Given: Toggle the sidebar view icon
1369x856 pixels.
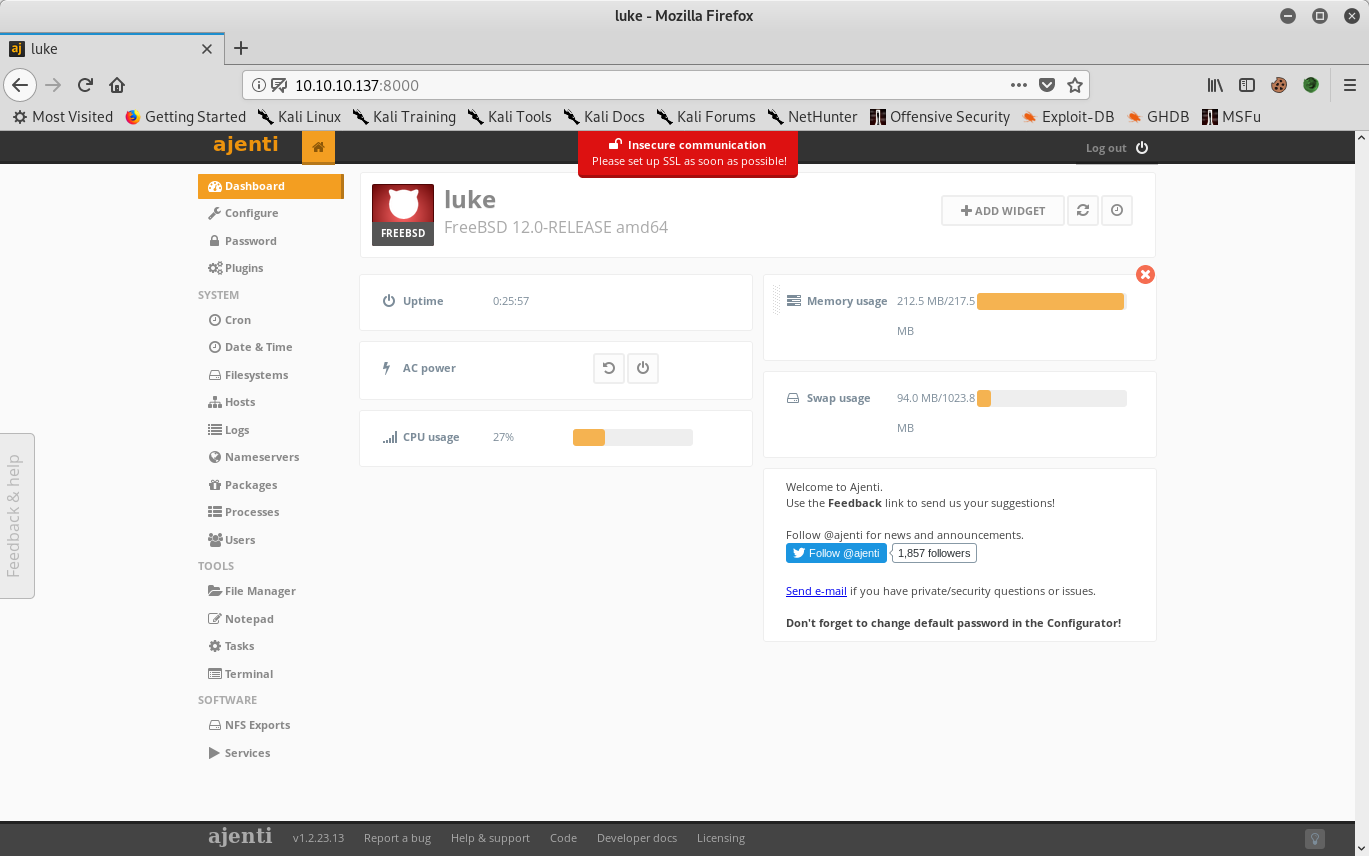Looking at the screenshot, I should pyautogui.click(x=1247, y=85).
